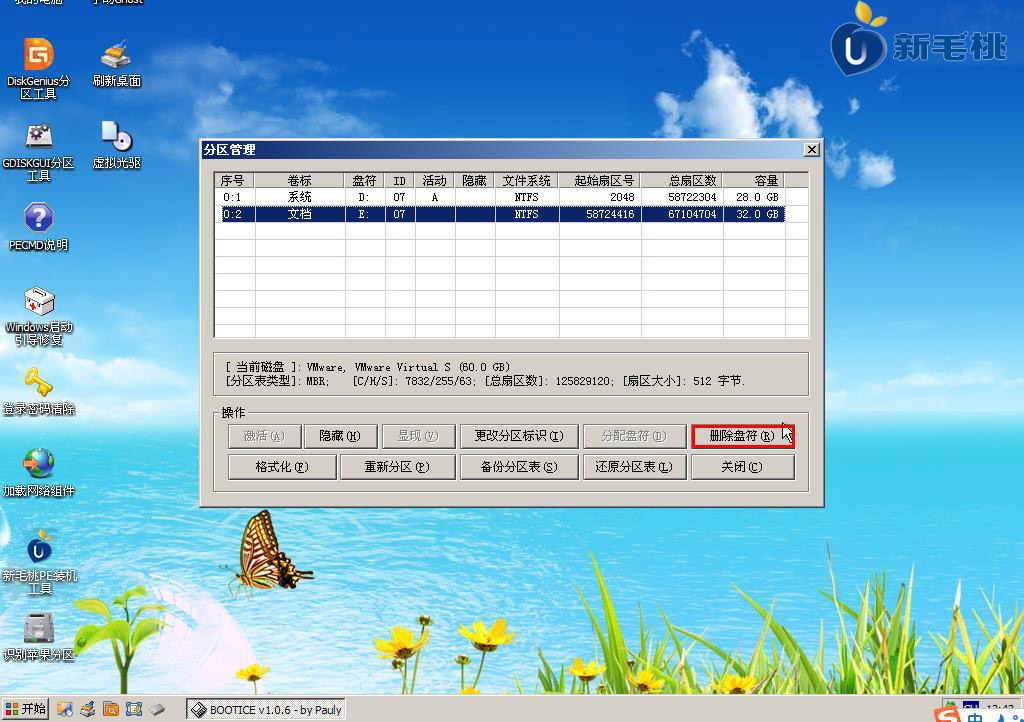The height and width of the screenshot is (722, 1024).
Task: Click the 隐藏(H) button
Action: (340, 436)
